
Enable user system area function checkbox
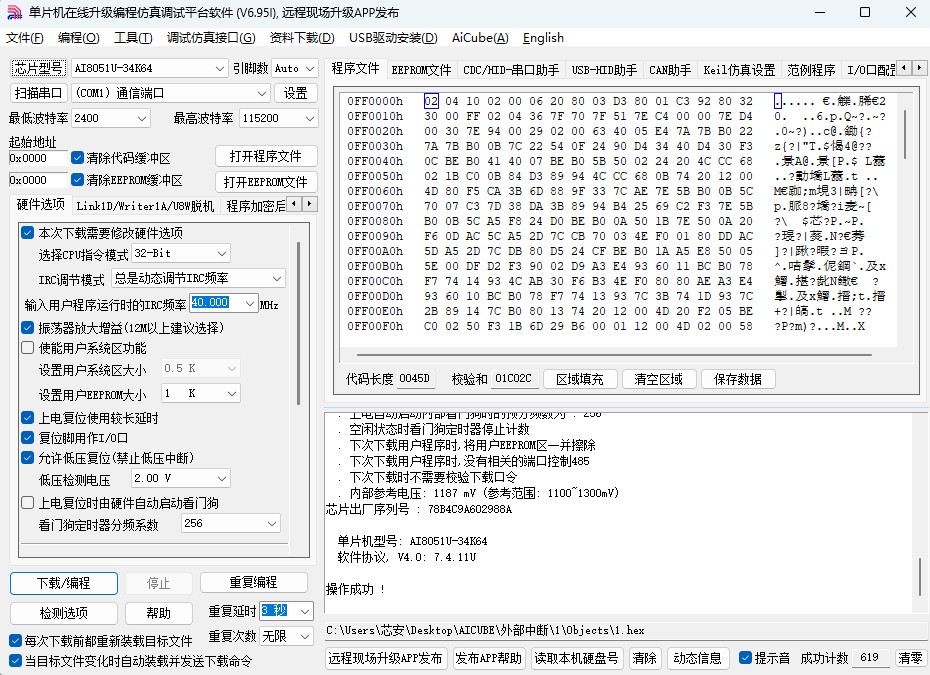pos(27,348)
